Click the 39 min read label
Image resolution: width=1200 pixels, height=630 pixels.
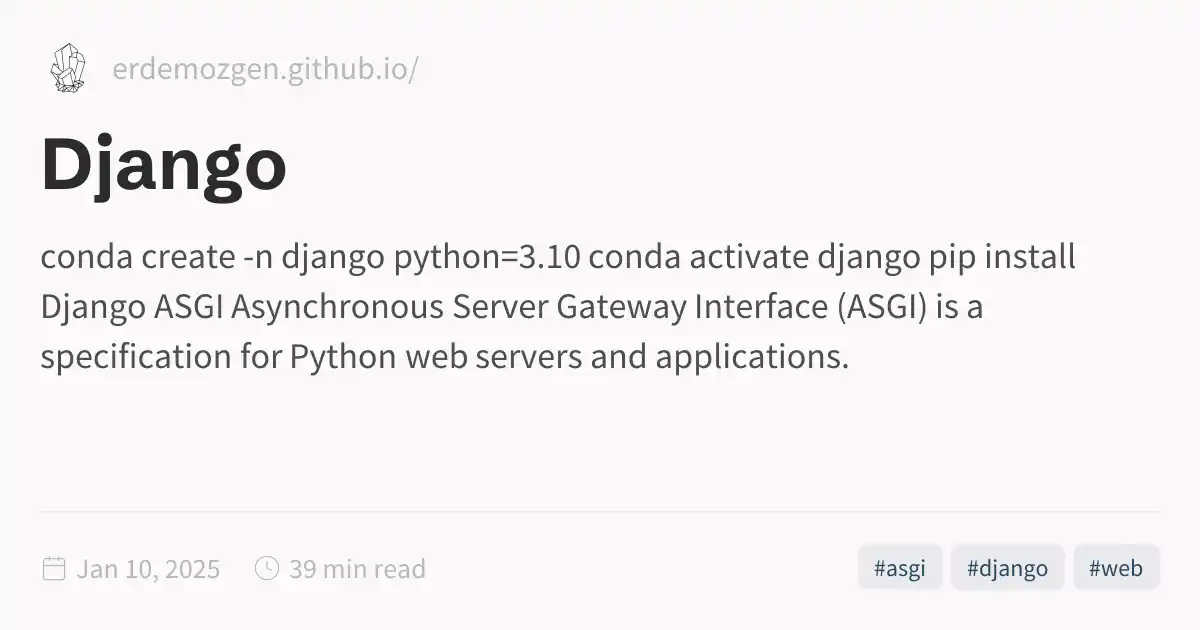357,569
